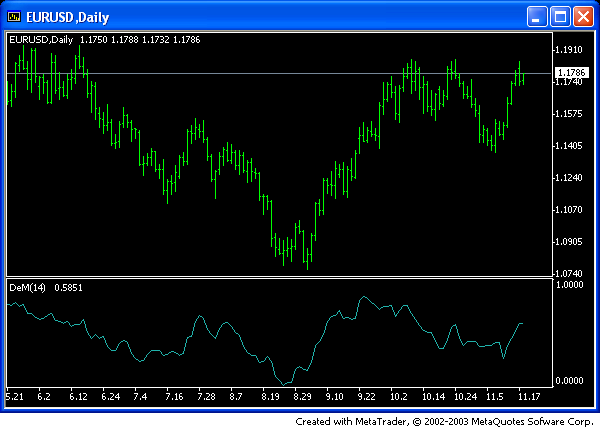Click the 7.16 date label on time axis

click(174, 396)
